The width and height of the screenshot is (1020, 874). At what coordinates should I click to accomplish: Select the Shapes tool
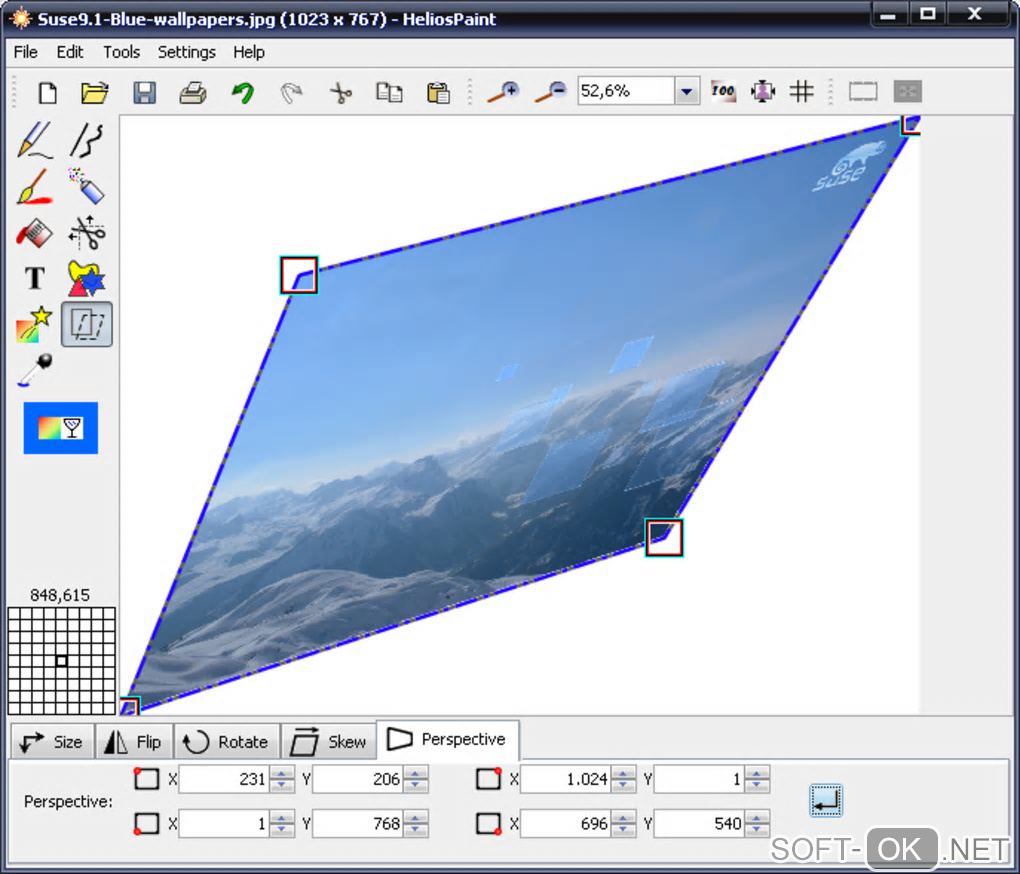(87, 278)
